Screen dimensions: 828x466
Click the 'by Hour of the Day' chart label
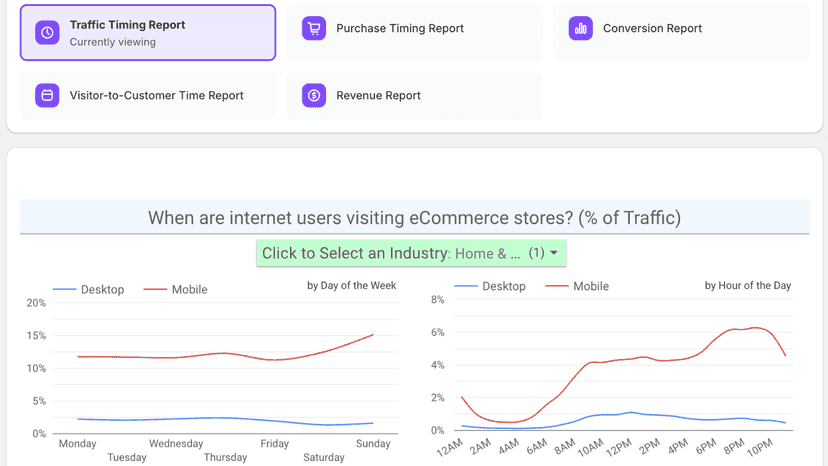[748, 286]
